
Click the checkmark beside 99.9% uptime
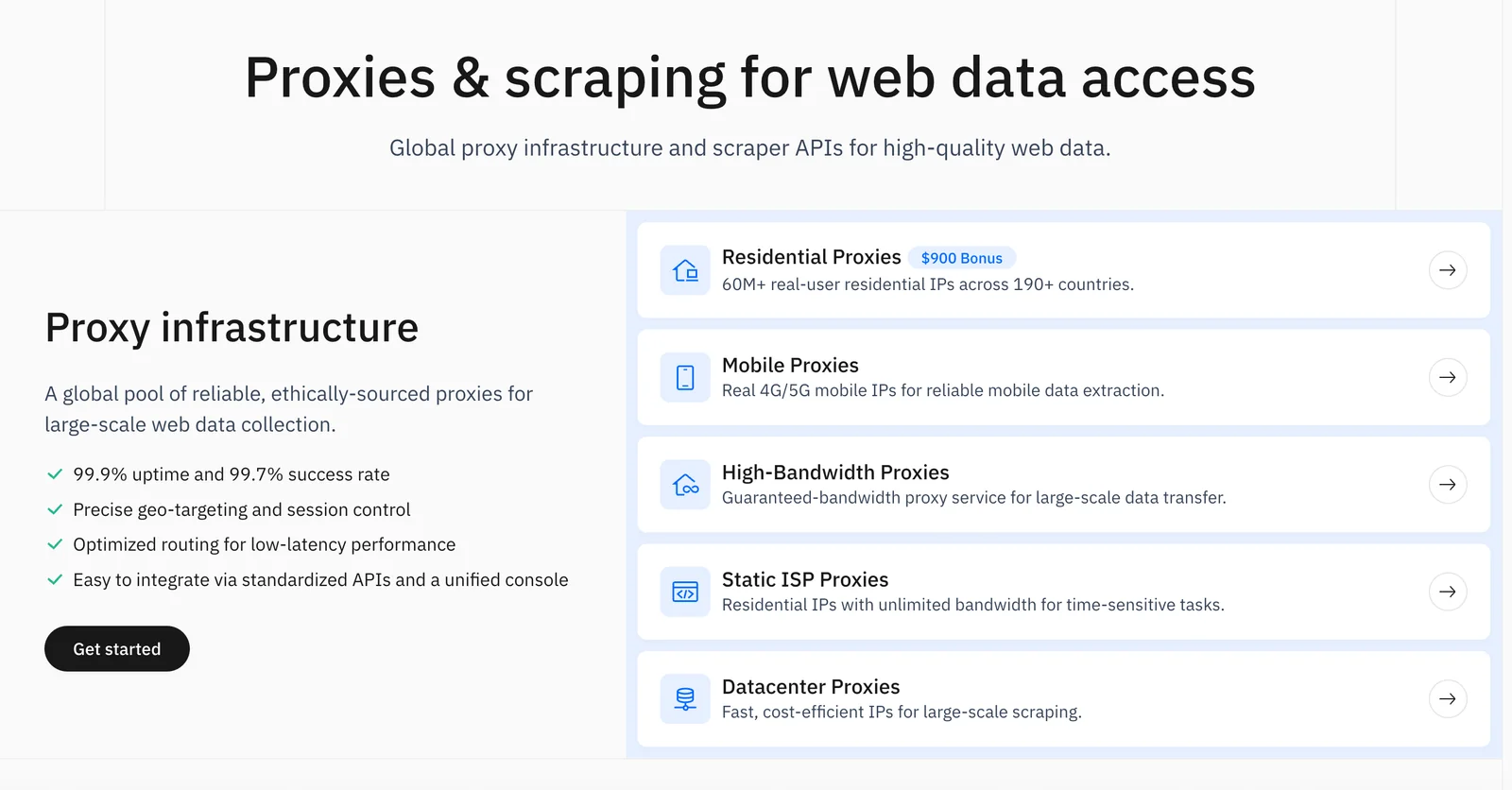click(55, 474)
